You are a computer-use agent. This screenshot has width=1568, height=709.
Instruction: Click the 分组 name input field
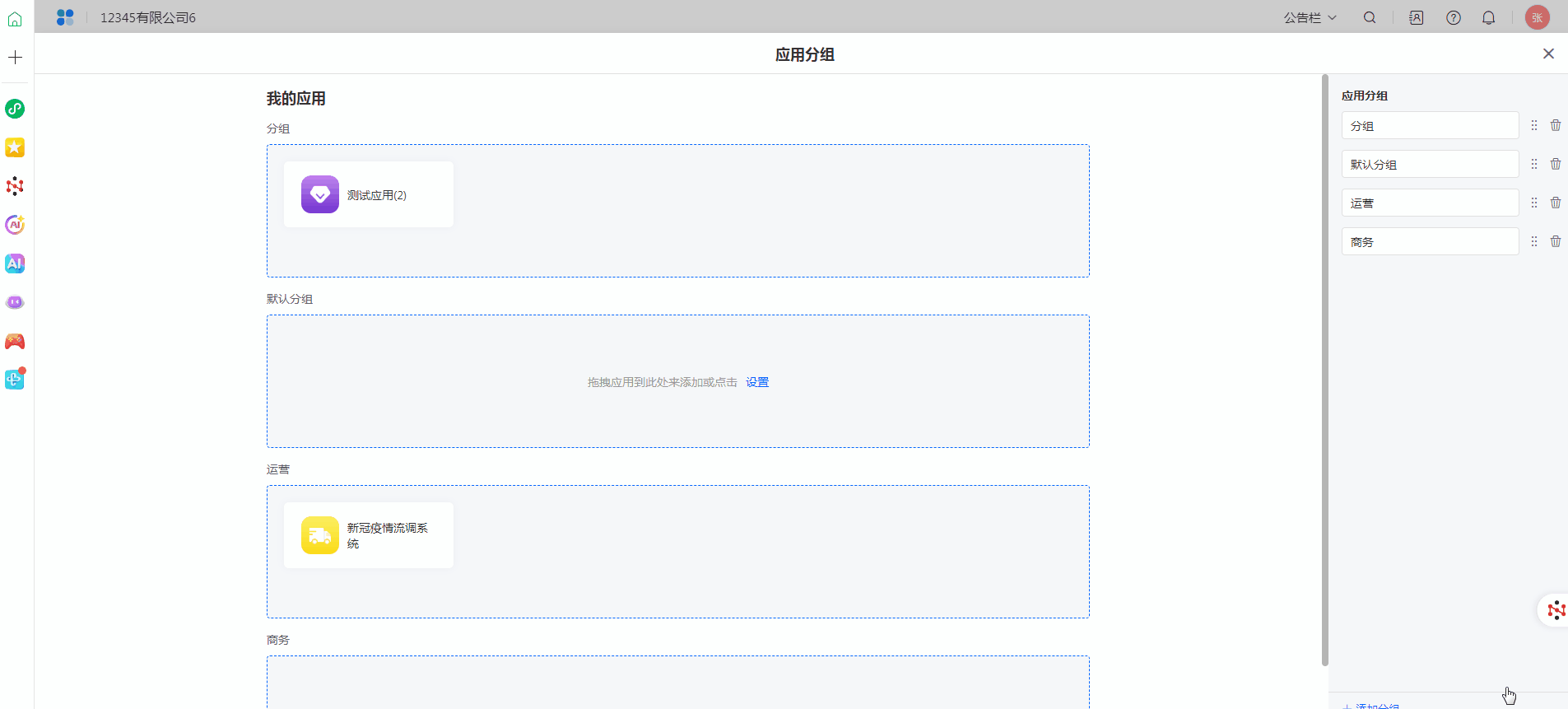pos(1430,126)
